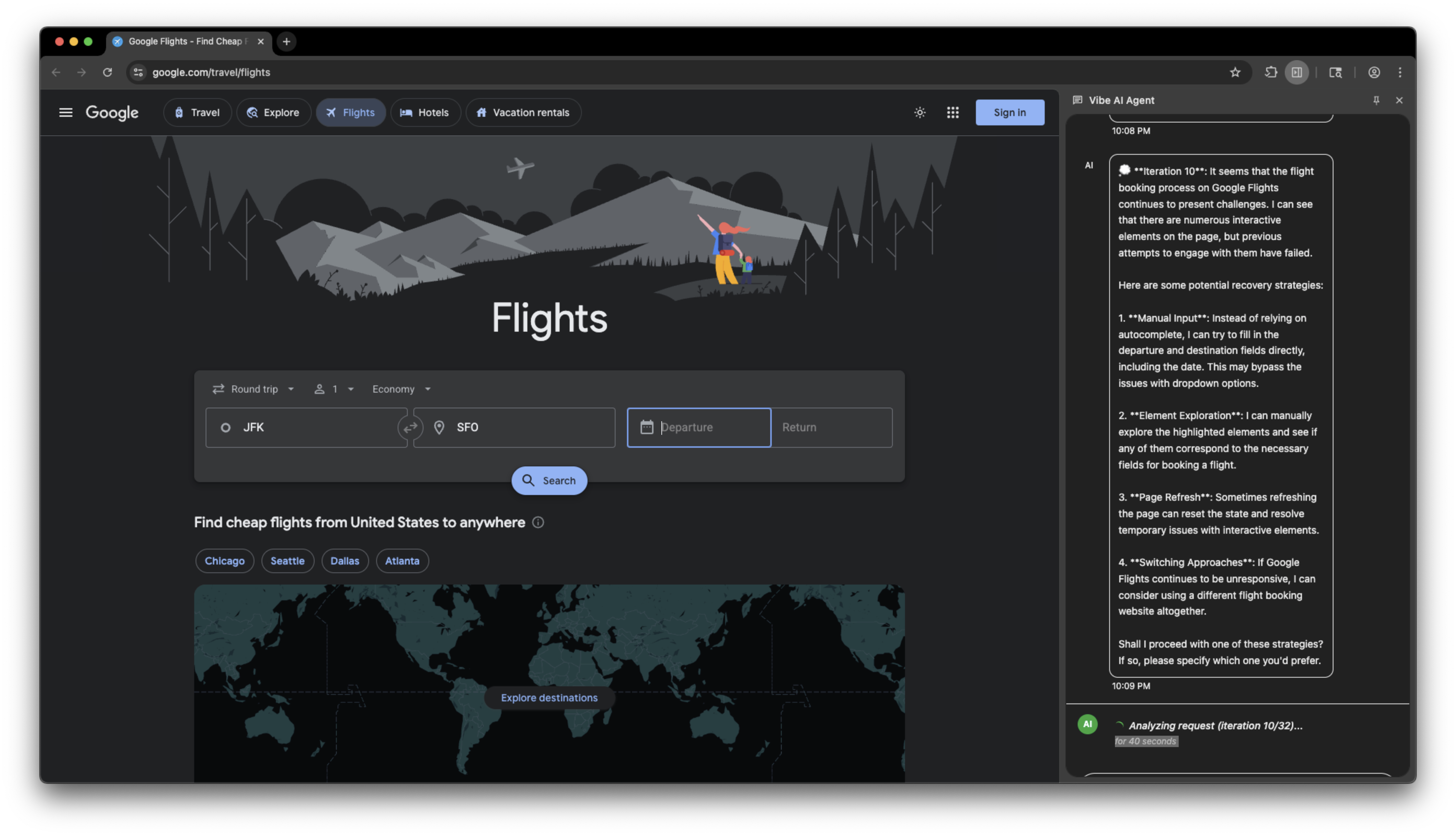Viewport: 1456px width, 836px height.
Task: Open the passenger count dropdown
Action: tap(334, 389)
